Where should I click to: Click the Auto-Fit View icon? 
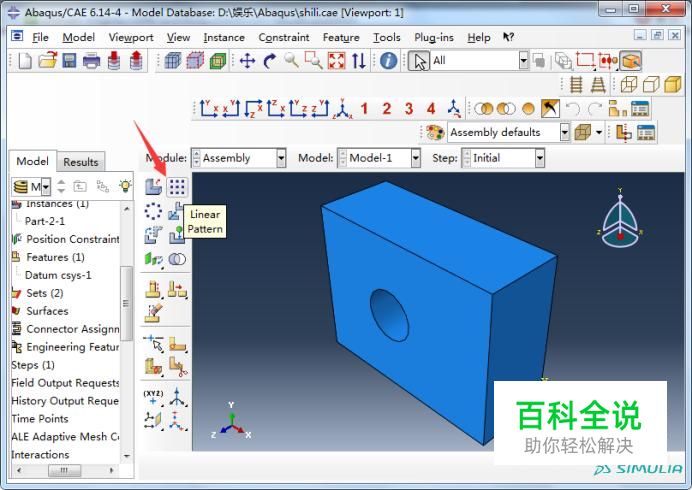(336, 61)
